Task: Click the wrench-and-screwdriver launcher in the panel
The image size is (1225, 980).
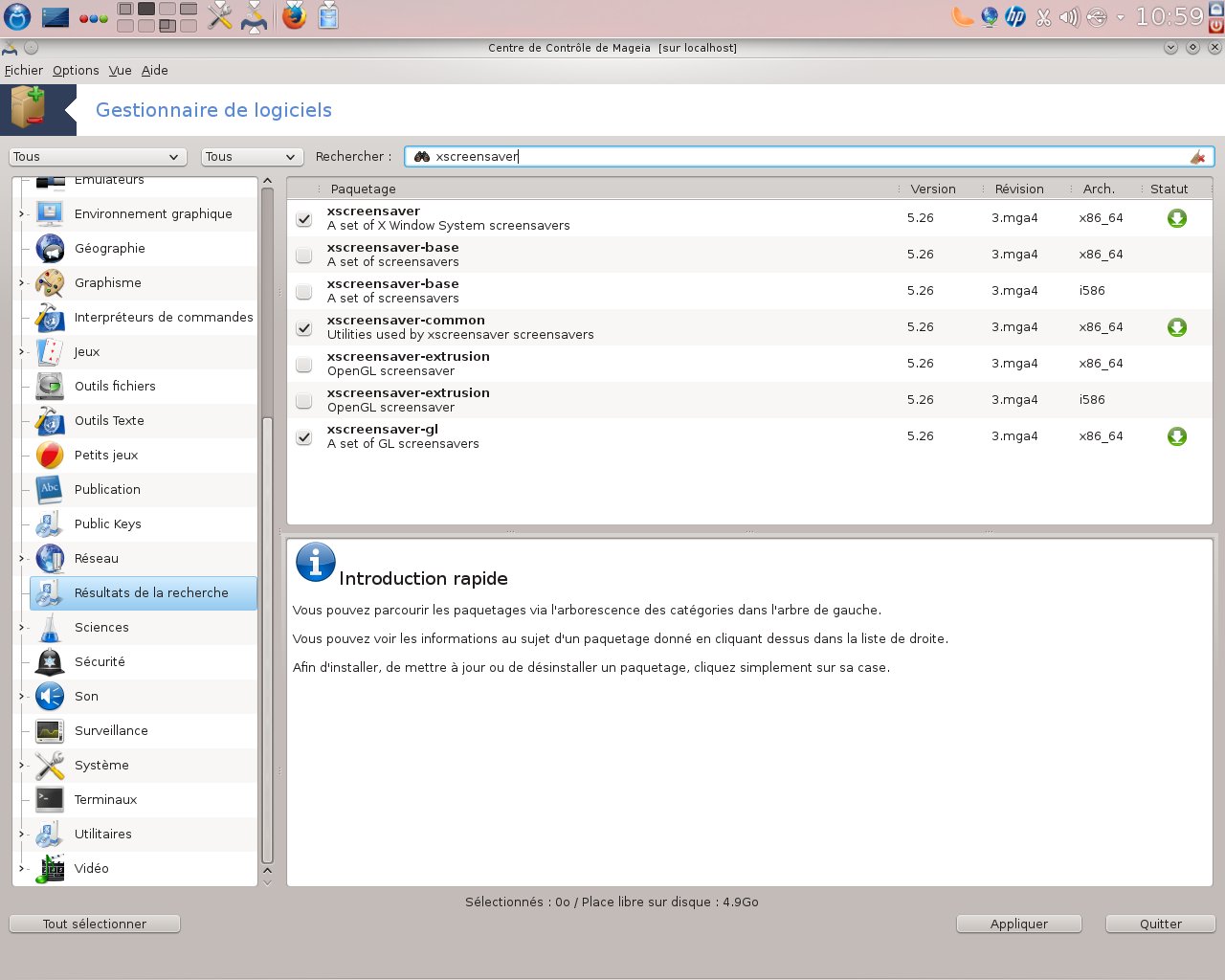Action: pyautogui.click(x=220, y=16)
